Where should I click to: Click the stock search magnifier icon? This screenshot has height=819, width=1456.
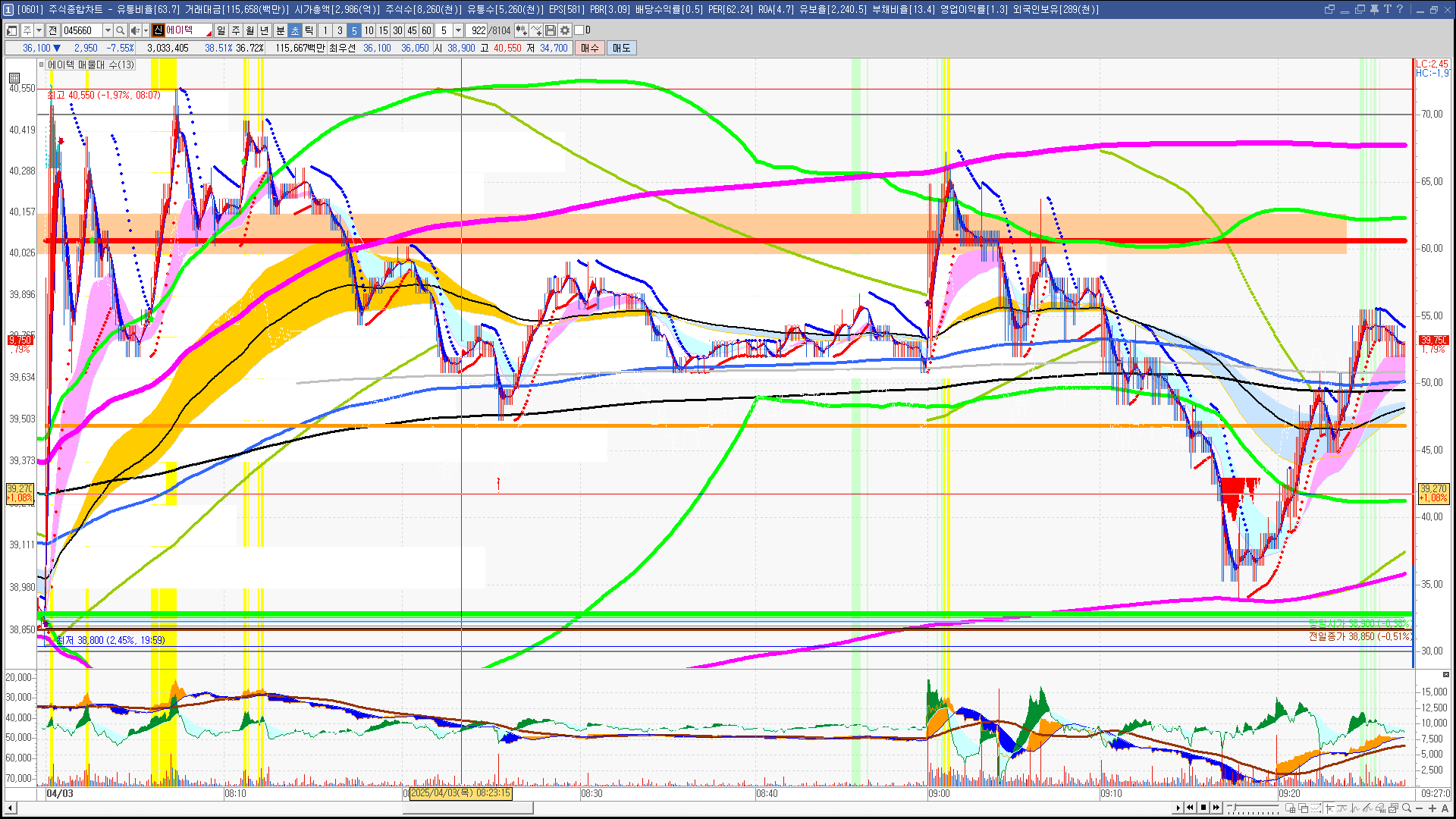(121, 30)
